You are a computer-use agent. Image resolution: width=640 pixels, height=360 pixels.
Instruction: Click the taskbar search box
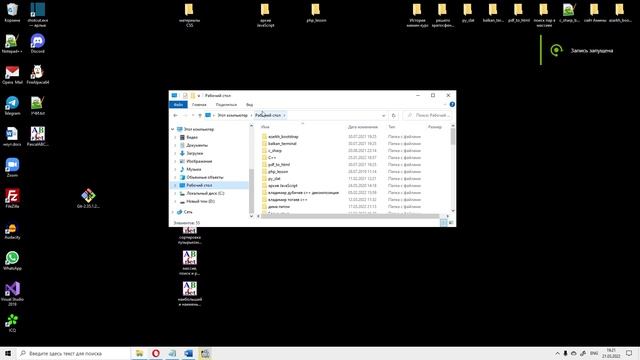(73, 353)
